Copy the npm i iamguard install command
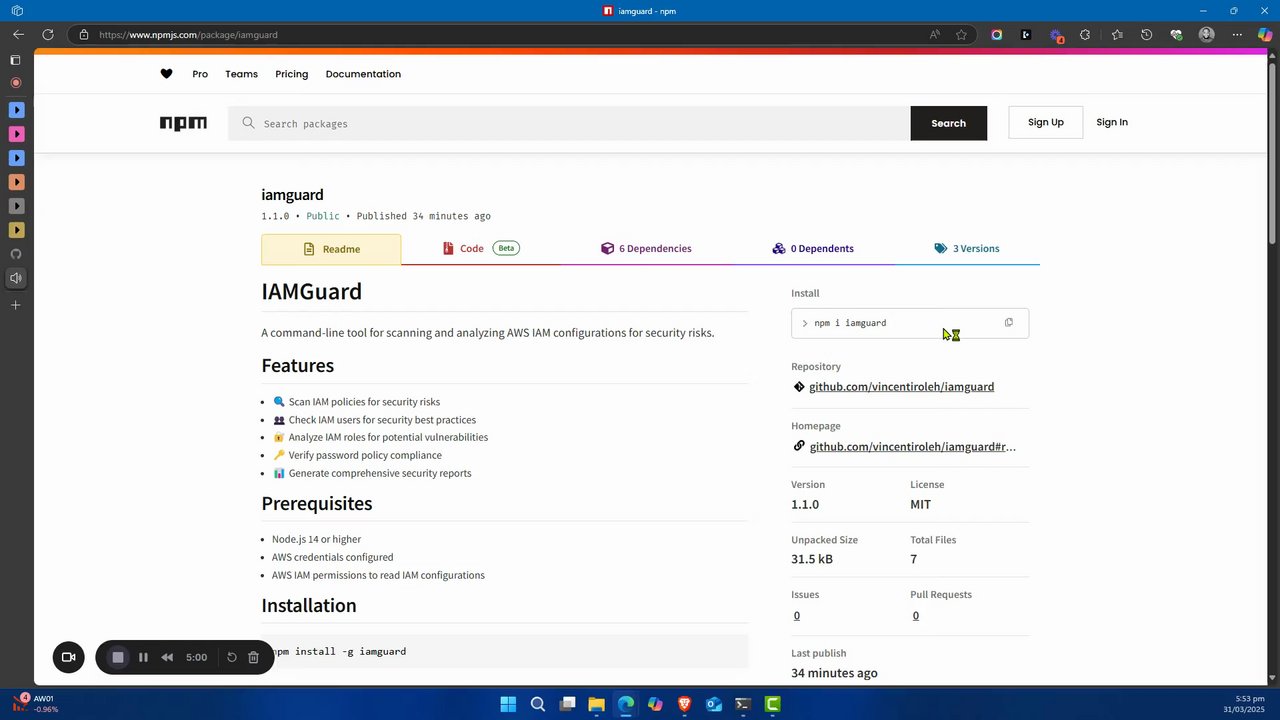The width and height of the screenshot is (1280, 720). pos(1008,323)
